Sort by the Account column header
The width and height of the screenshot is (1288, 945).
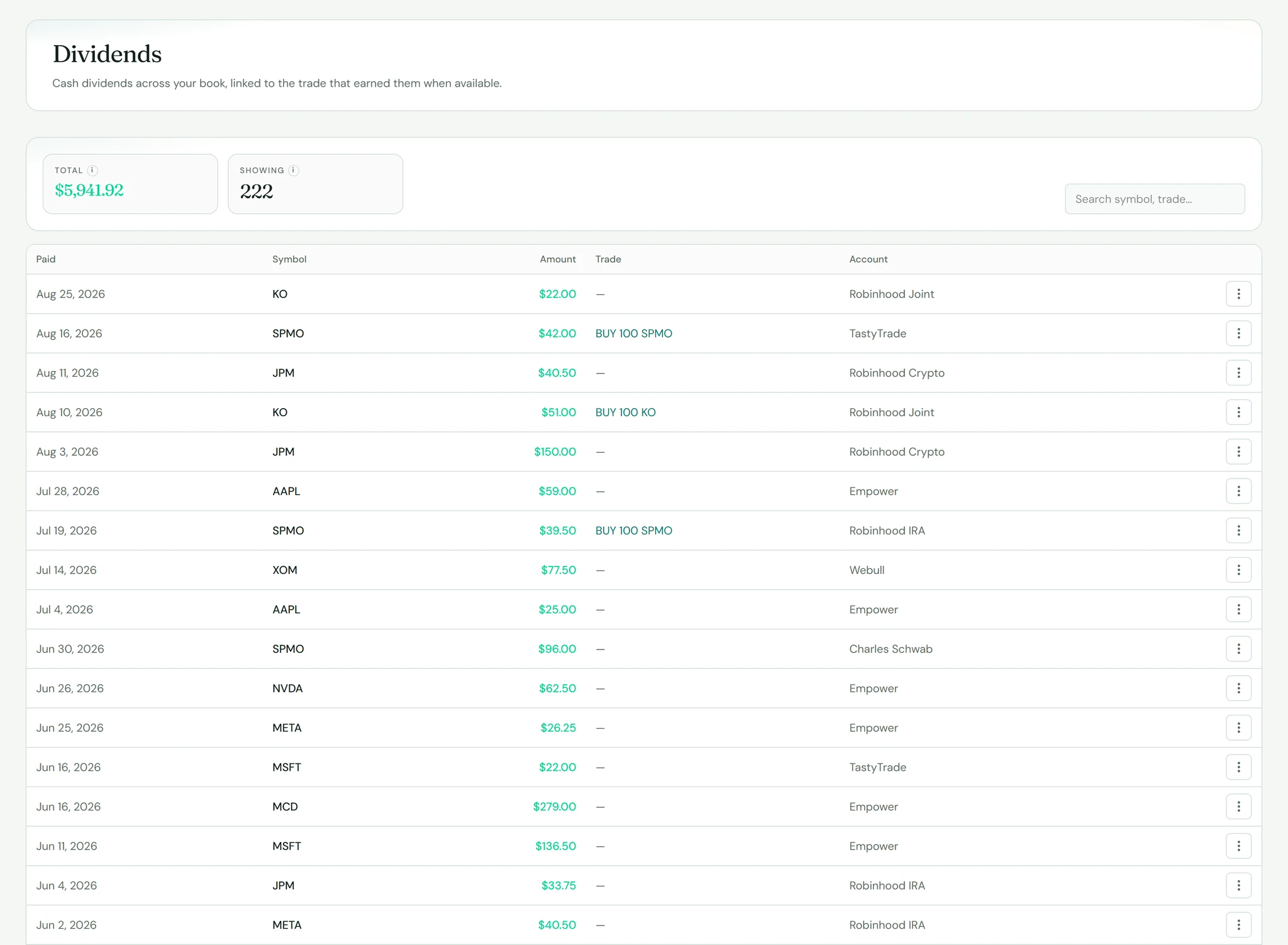tap(869, 259)
